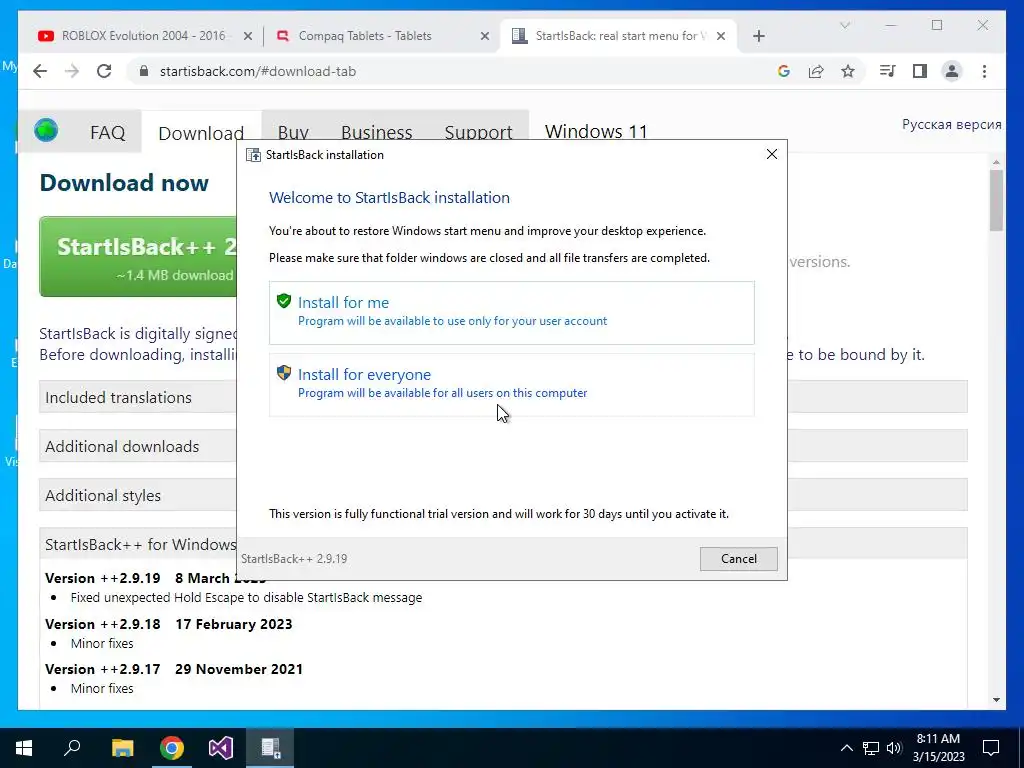Image resolution: width=1024 pixels, height=768 pixels.
Task: Click the scrollbar down arrow on the page
Action: tap(996, 700)
